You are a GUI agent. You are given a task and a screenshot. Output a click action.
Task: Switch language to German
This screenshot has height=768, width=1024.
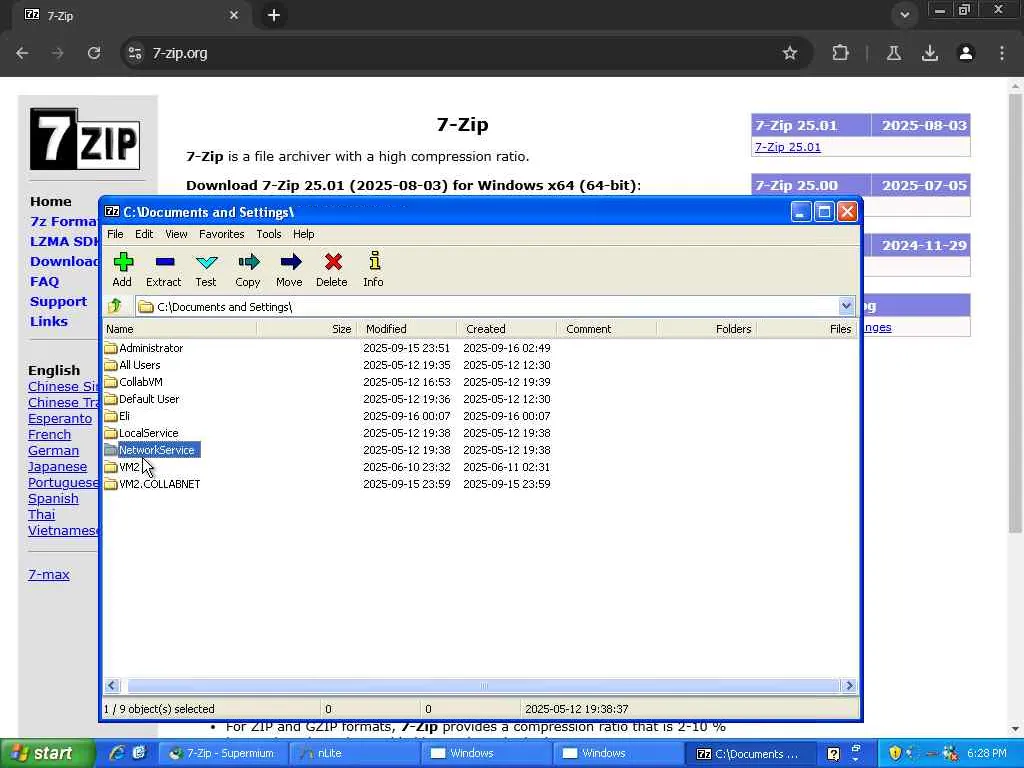tap(54, 451)
